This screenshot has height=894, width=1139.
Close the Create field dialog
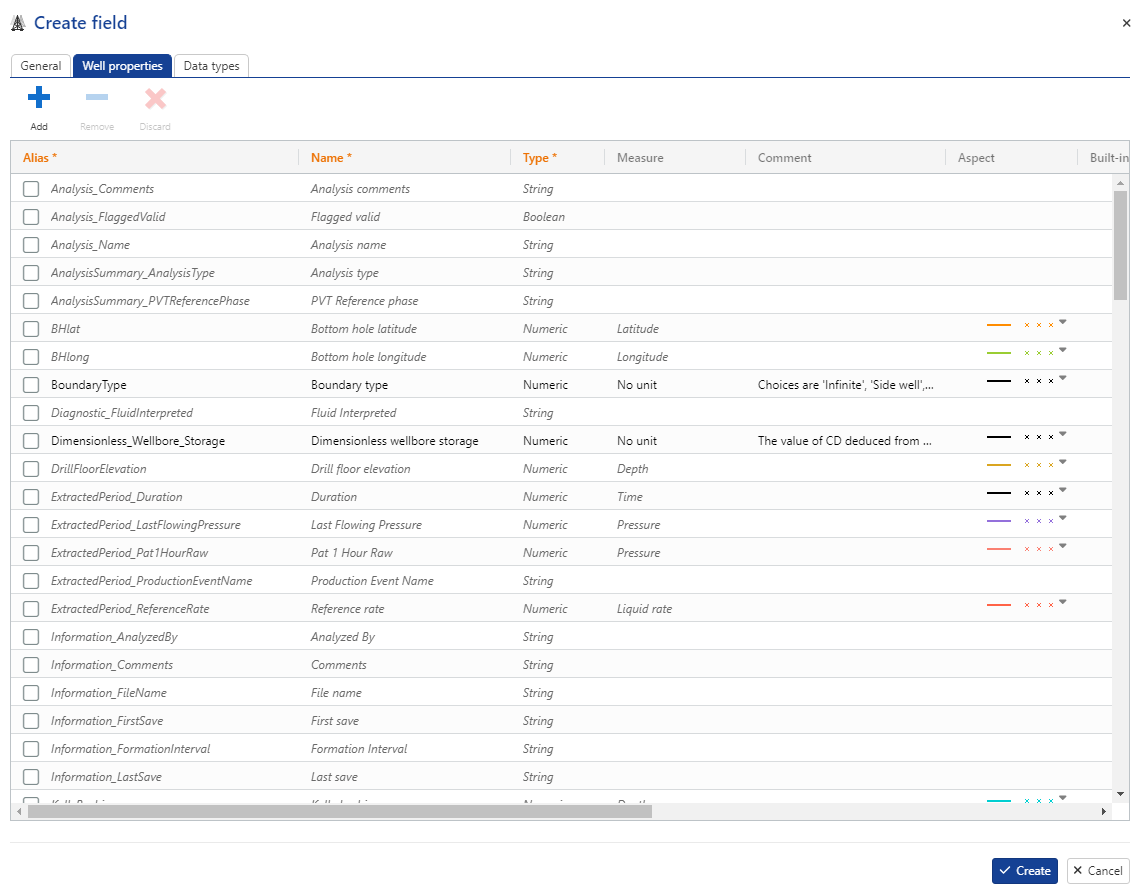1126,23
